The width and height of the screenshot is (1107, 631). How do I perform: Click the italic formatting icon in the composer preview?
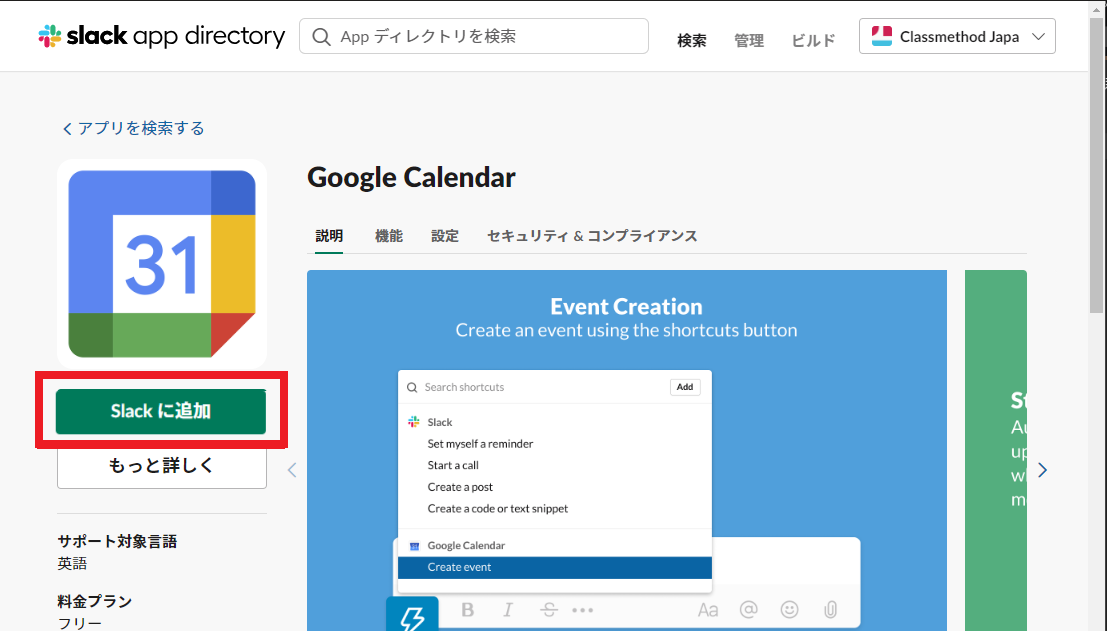(508, 610)
